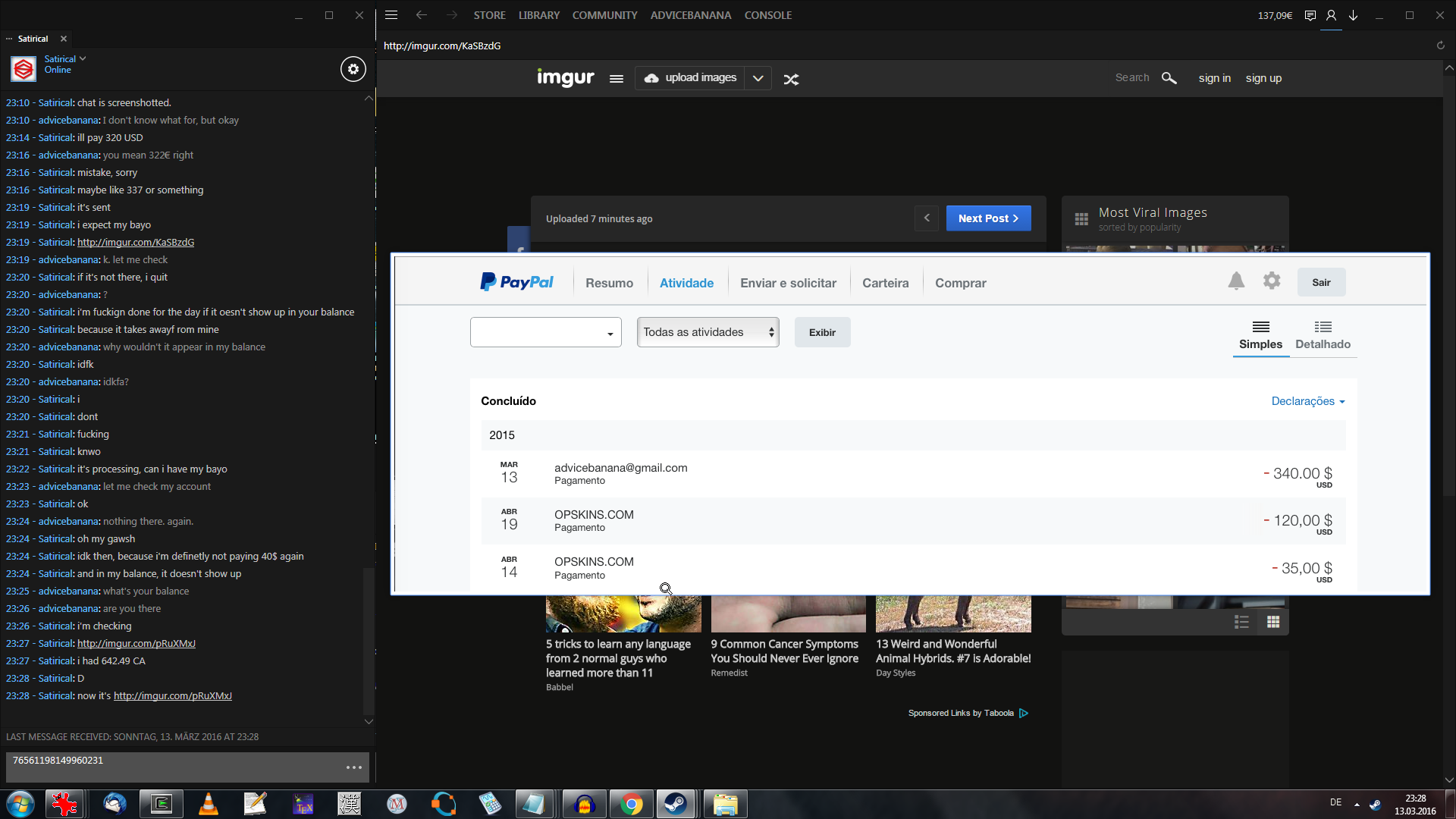Open imgur.com/KaSBzdG link in chat
The height and width of the screenshot is (819, 1456).
point(135,243)
